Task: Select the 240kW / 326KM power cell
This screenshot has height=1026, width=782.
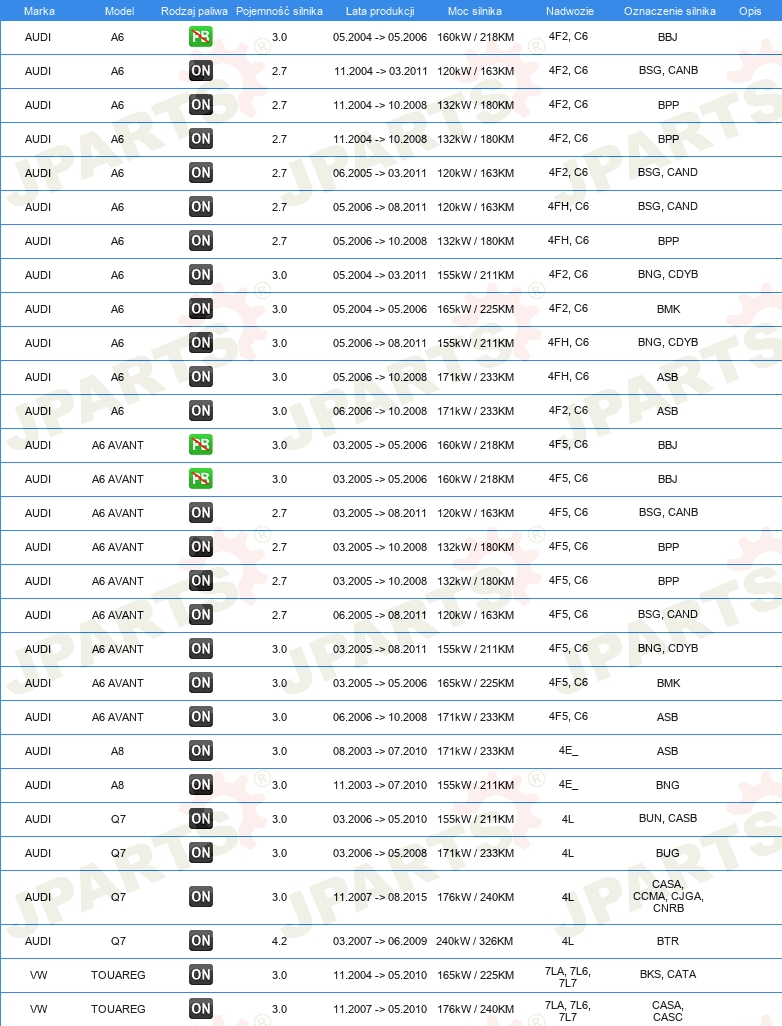Action: pos(475,941)
